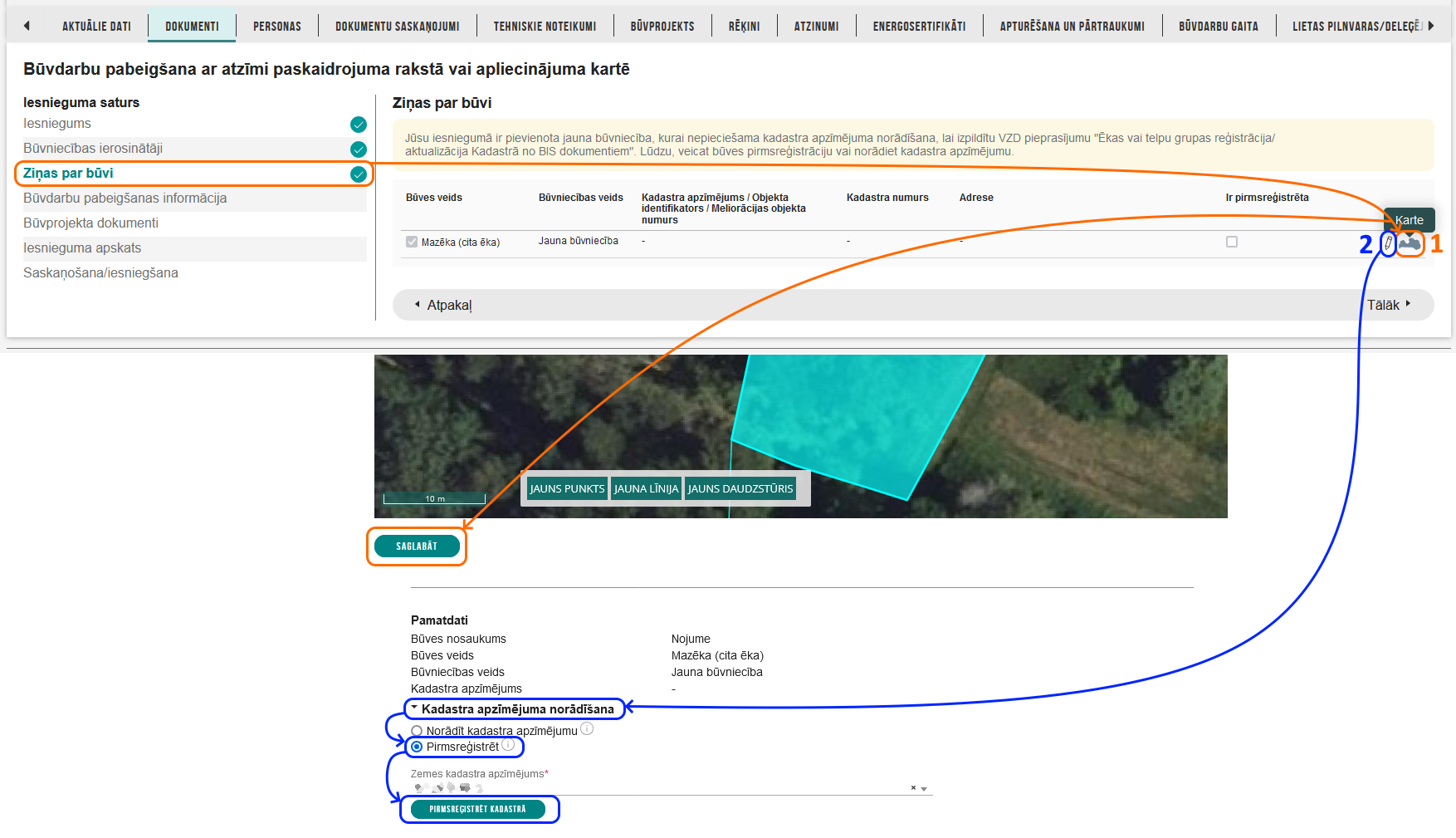Click the Jauns daudzstūris map tool
The height and width of the screenshot is (838, 1456).
740,488
